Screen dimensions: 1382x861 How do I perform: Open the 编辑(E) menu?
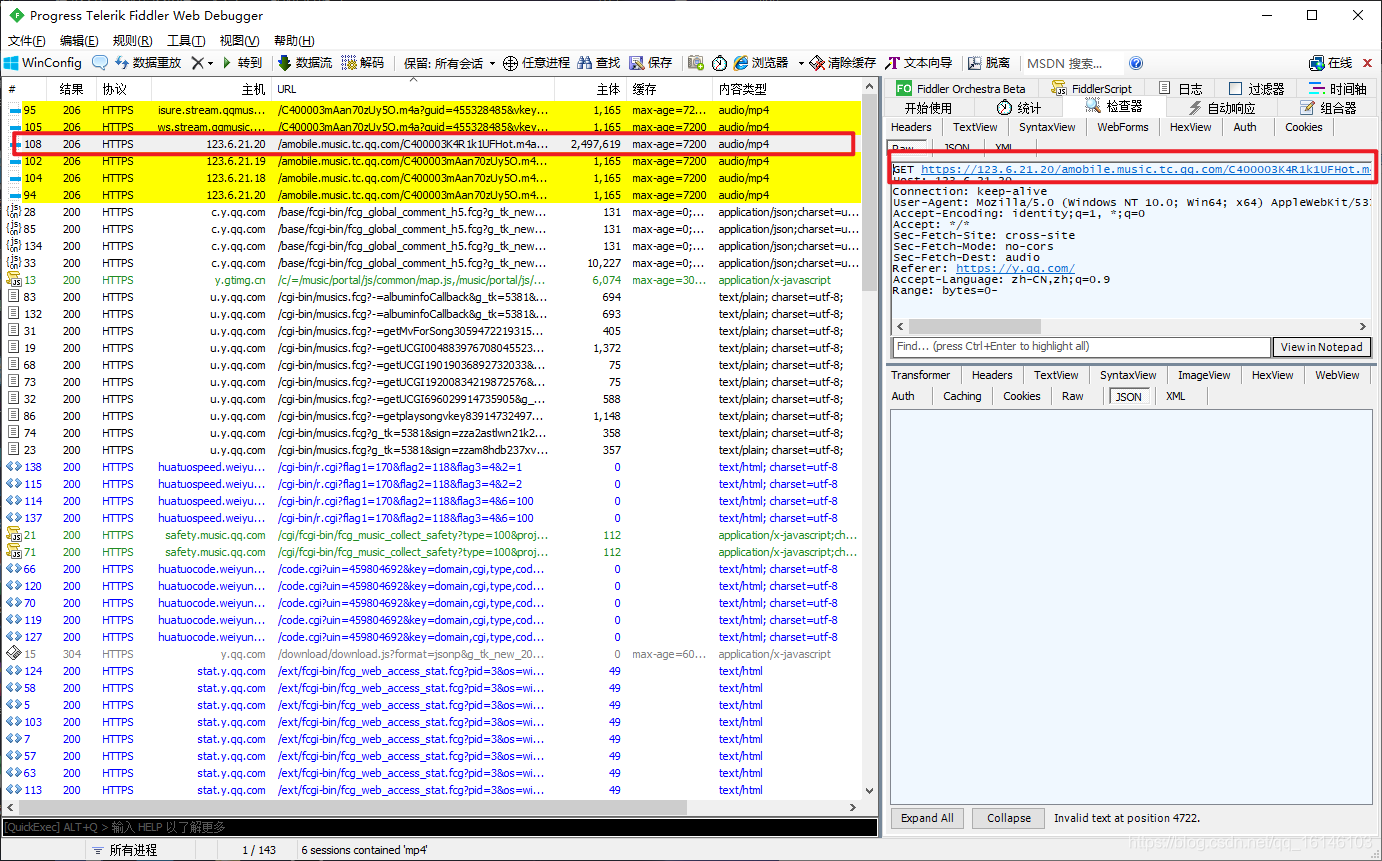pos(79,41)
